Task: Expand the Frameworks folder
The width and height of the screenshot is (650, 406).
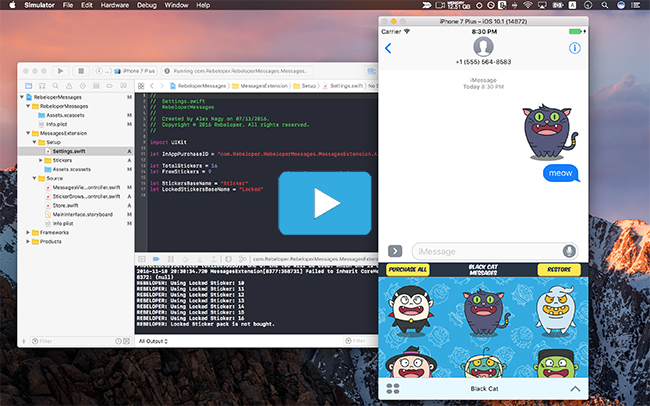Action: 28,232
